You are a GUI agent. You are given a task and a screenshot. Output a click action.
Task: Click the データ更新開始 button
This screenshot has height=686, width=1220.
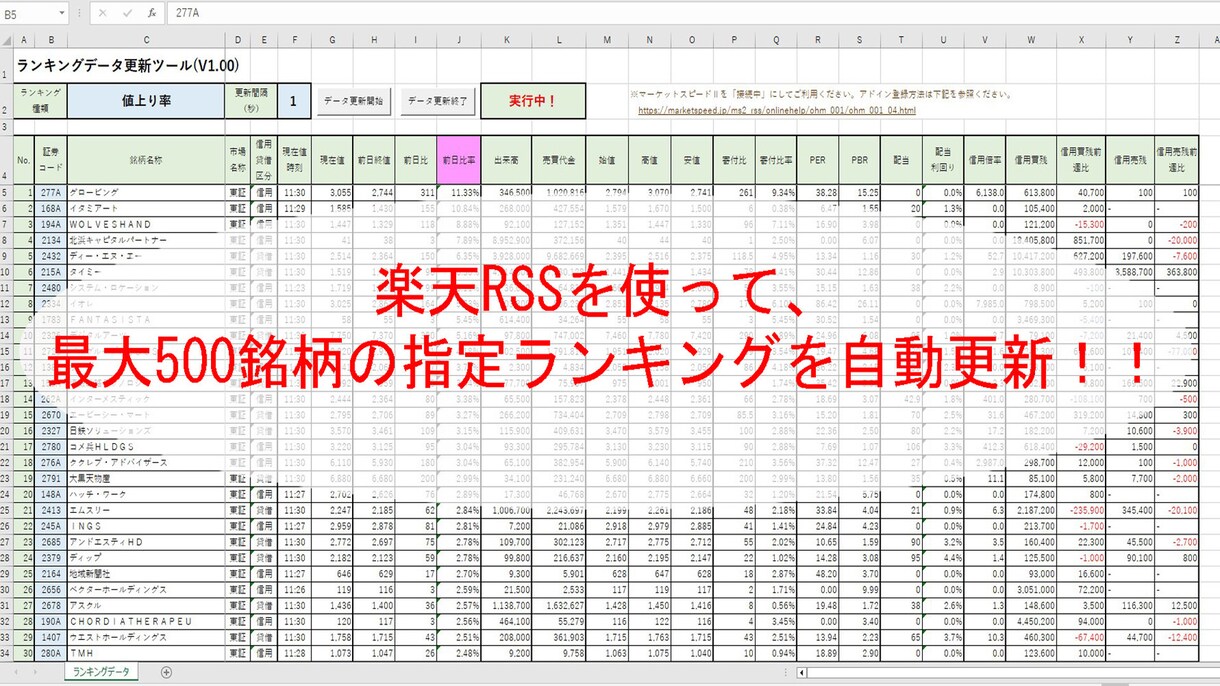coord(355,101)
